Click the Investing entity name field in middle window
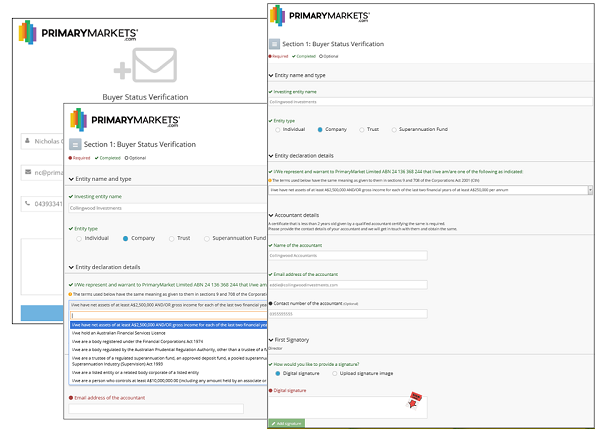The height and width of the screenshot is (433, 600). (x=168, y=208)
